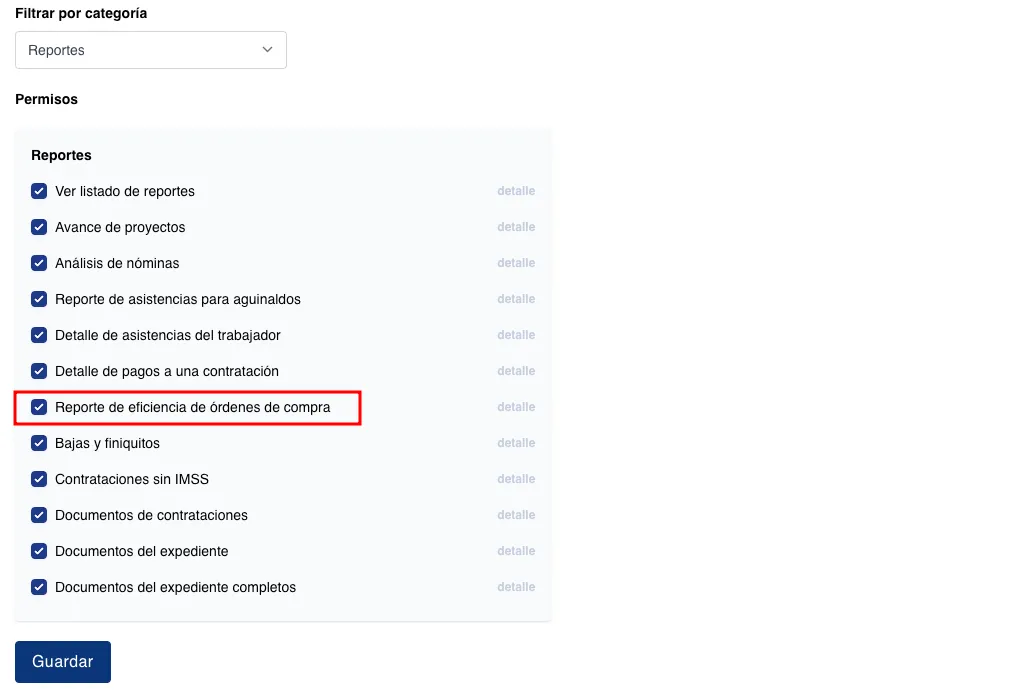The width and height of the screenshot is (1028, 696).
Task: Click detalle next to Avance de proyectos
Action: pos(516,227)
